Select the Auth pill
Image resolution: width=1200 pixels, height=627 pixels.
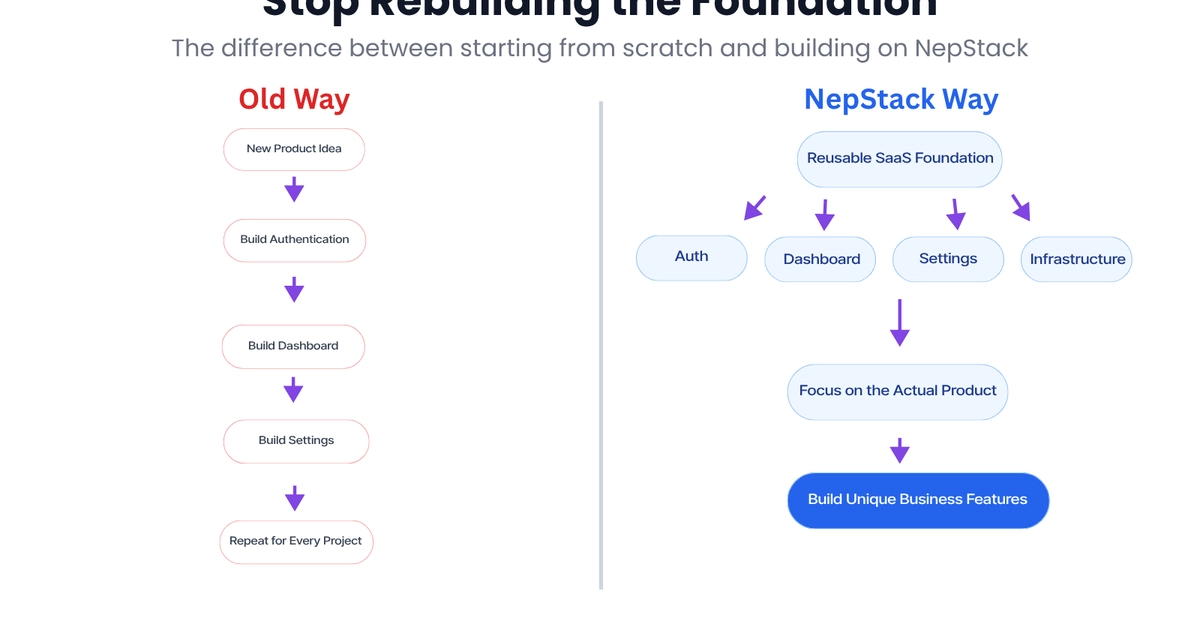pyautogui.click(x=692, y=258)
